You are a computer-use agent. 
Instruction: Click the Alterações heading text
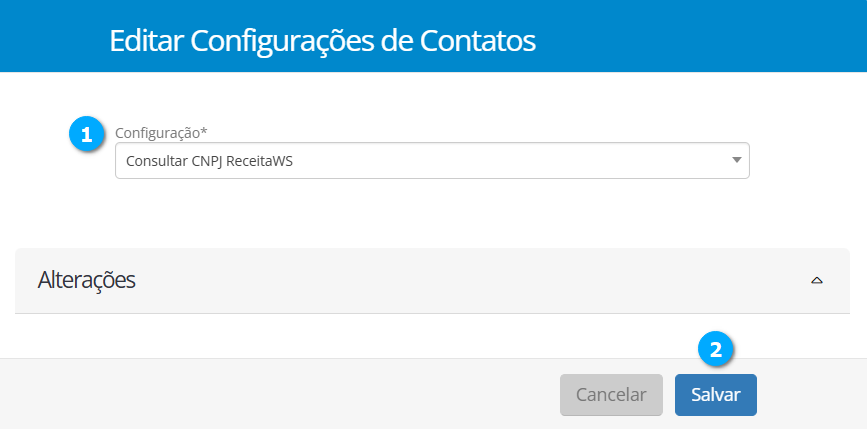[x=86, y=280]
